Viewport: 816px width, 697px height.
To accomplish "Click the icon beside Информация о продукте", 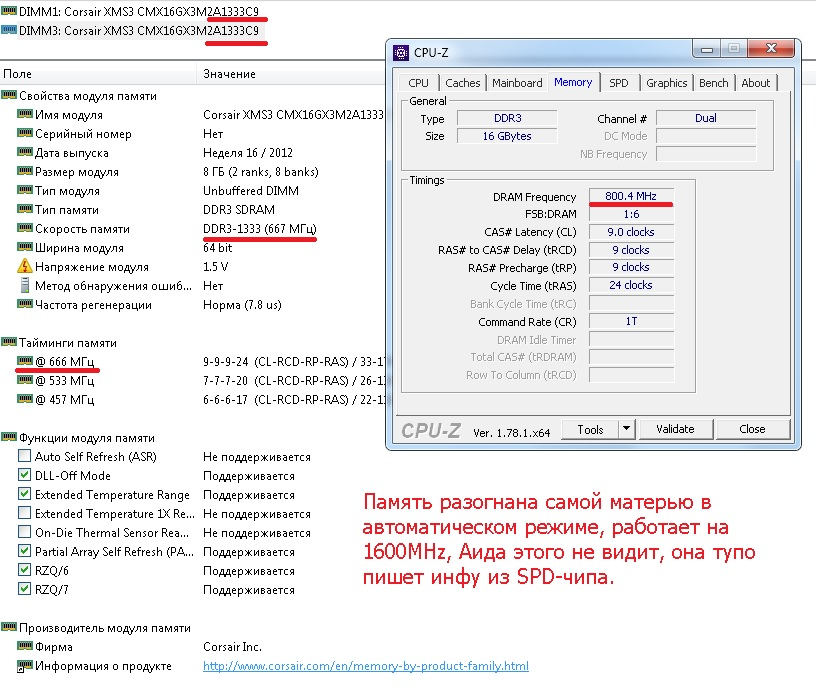I will click(24, 665).
